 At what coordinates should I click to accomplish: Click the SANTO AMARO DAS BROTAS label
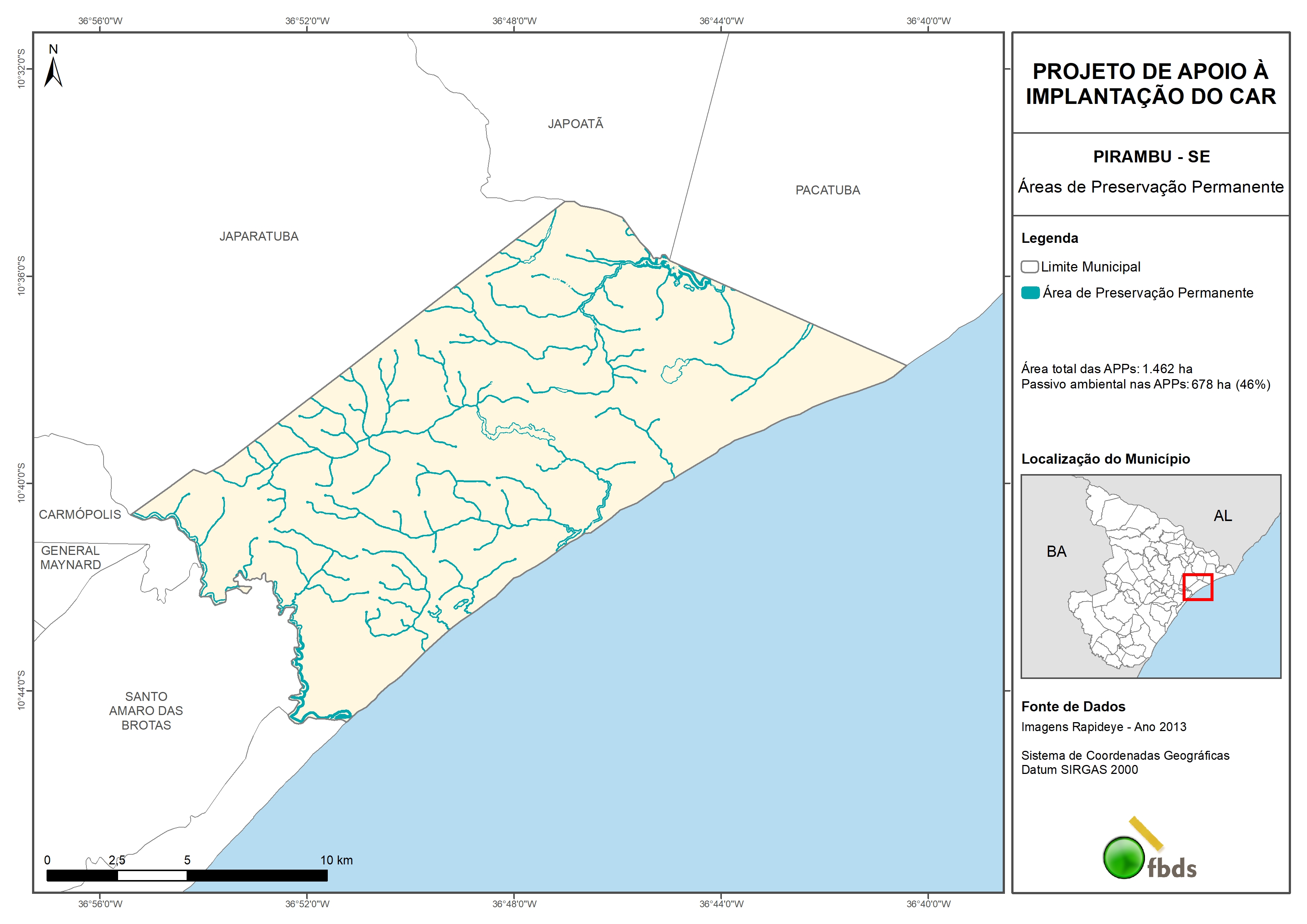pyautogui.click(x=146, y=711)
